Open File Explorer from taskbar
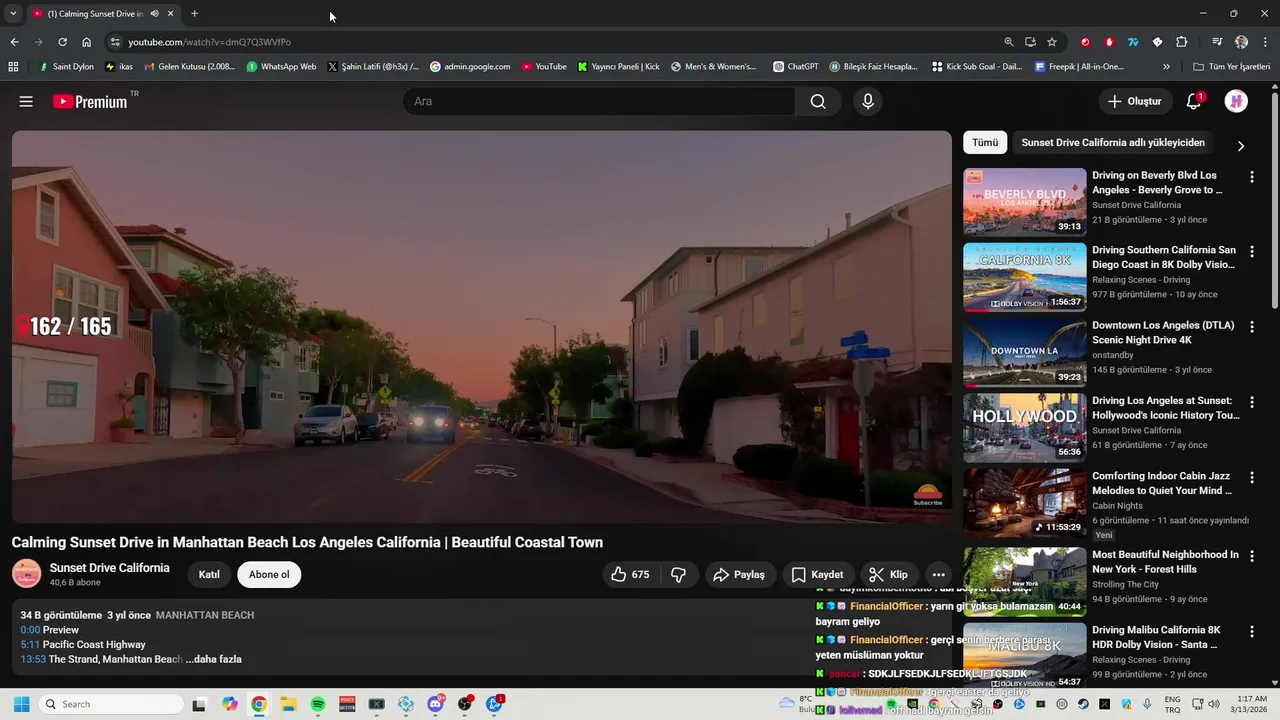The width and height of the screenshot is (1280, 720). tap(288, 704)
